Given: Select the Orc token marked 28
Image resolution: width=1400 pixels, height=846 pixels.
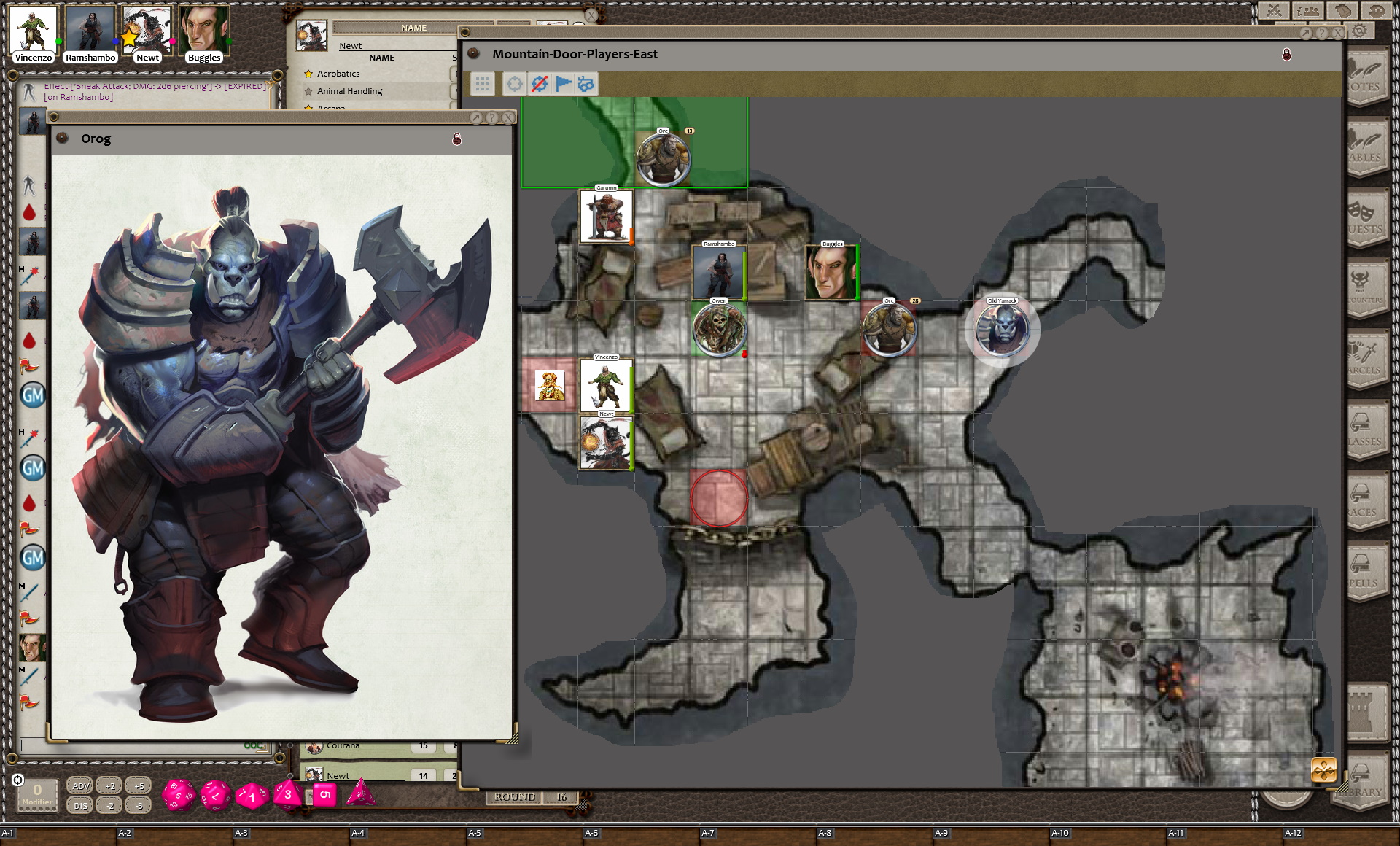Looking at the screenshot, I should pos(889,330).
